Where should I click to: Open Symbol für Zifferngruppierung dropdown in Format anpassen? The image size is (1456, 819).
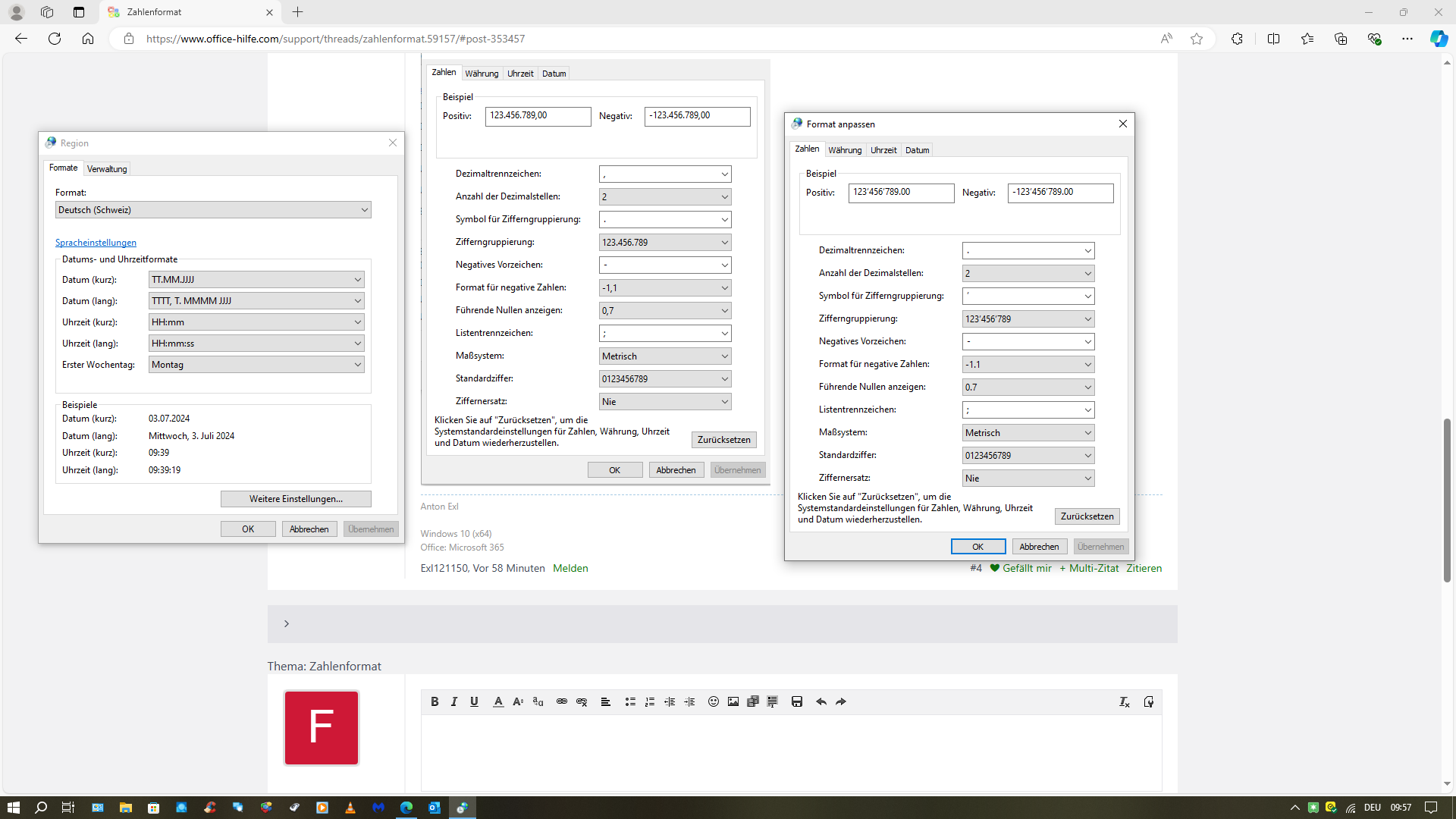[x=1028, y=297]
